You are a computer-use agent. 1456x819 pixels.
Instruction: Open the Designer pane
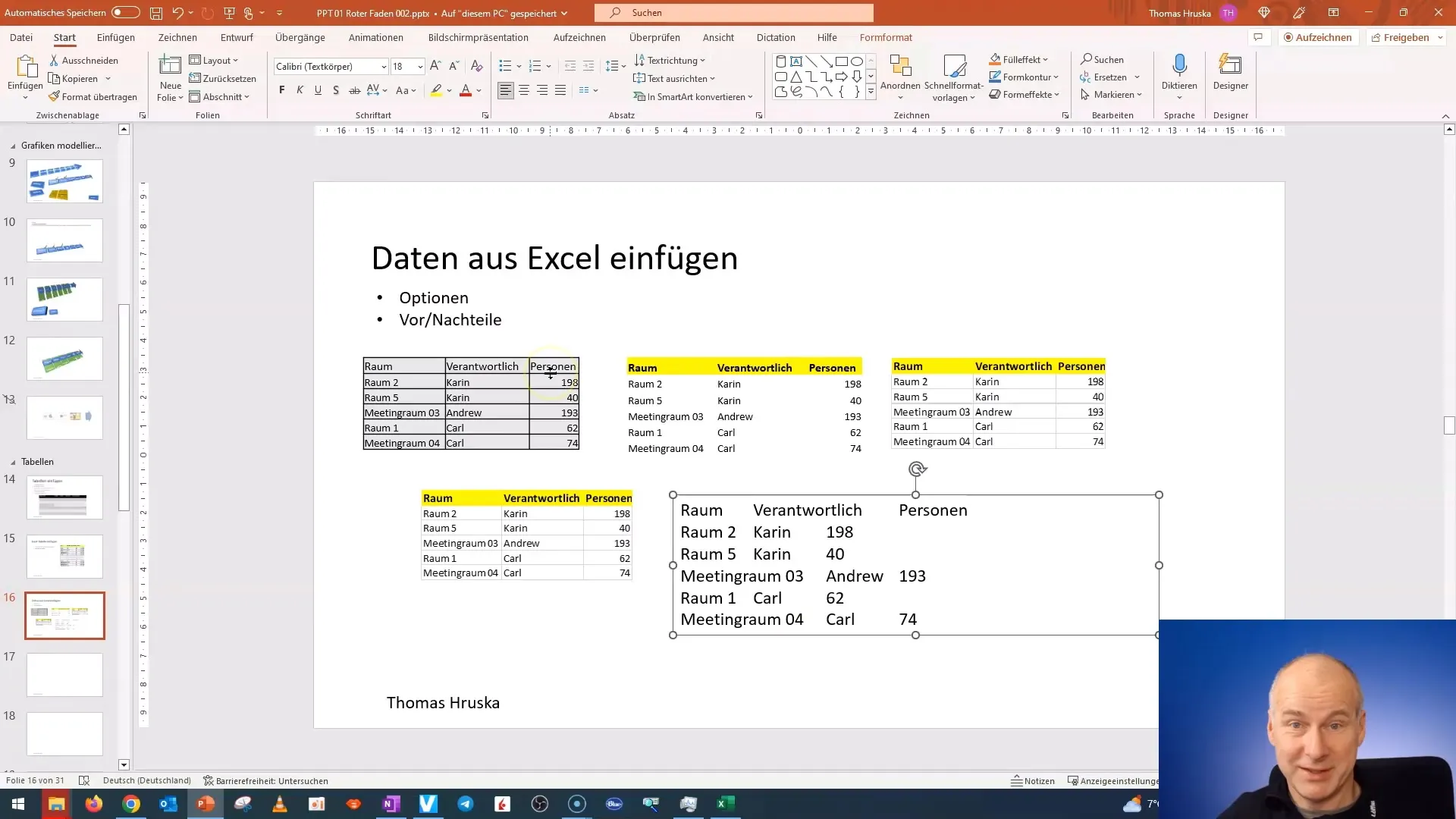point(1230,74)
